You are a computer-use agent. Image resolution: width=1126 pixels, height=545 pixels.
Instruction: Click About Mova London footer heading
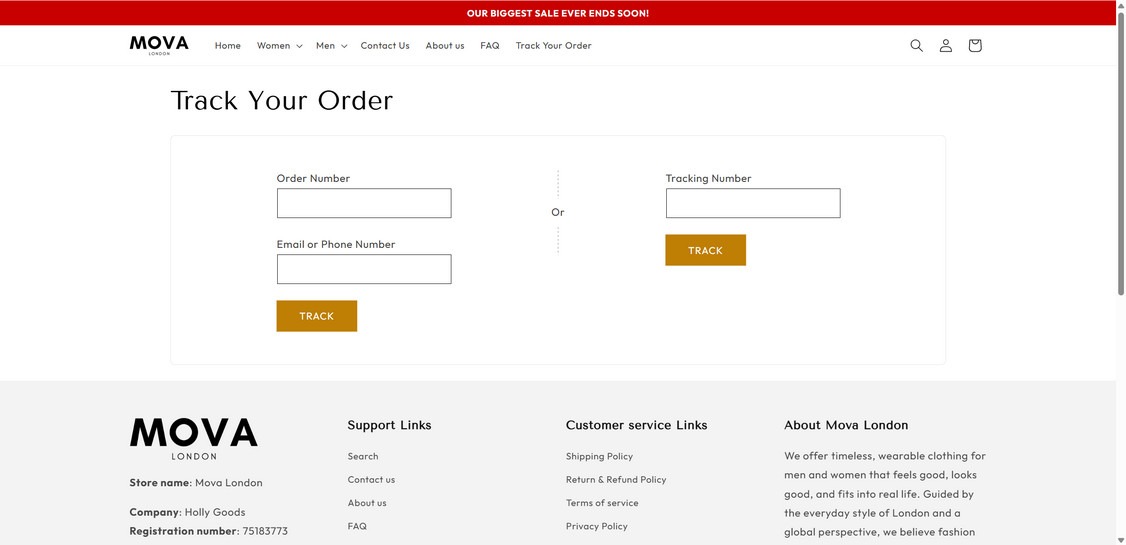point(846,425)
